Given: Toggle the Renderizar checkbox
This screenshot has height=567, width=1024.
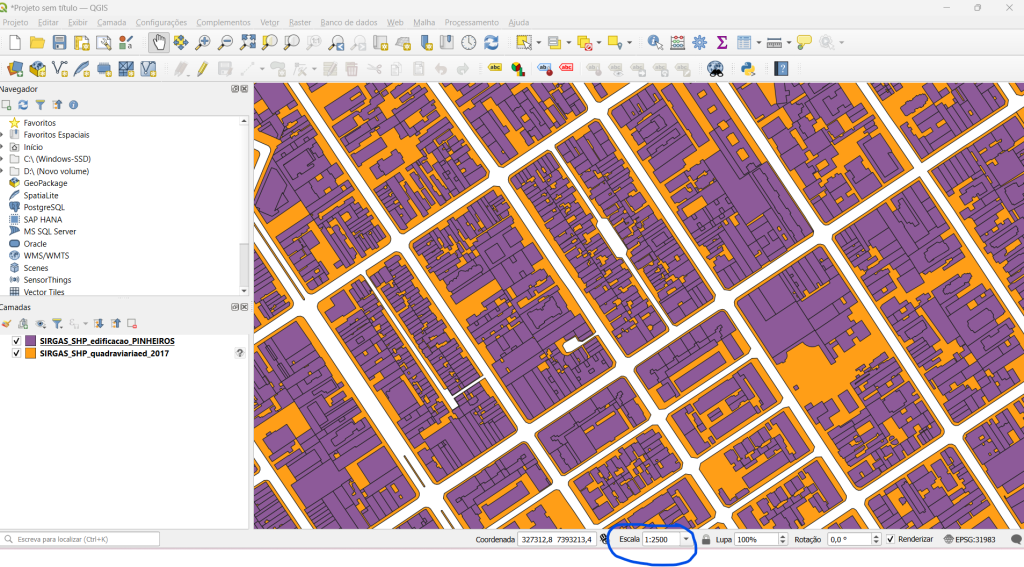Looking at the screenshot, I should pyautogui.click(x=890, y=539).
